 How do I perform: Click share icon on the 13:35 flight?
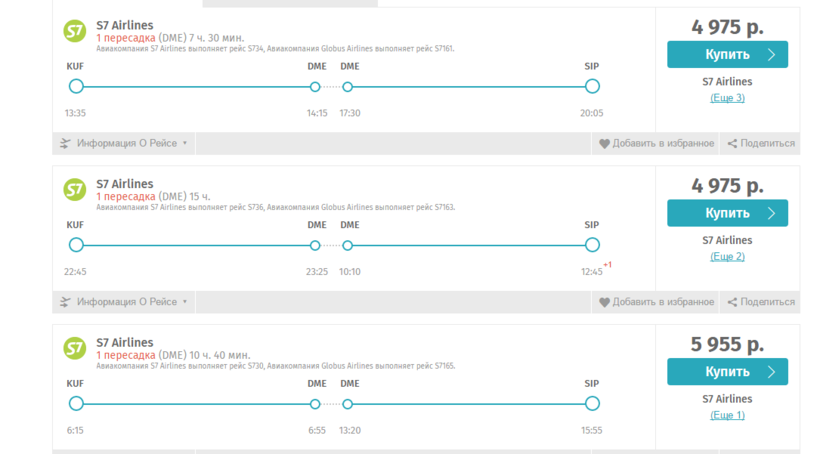732,144
